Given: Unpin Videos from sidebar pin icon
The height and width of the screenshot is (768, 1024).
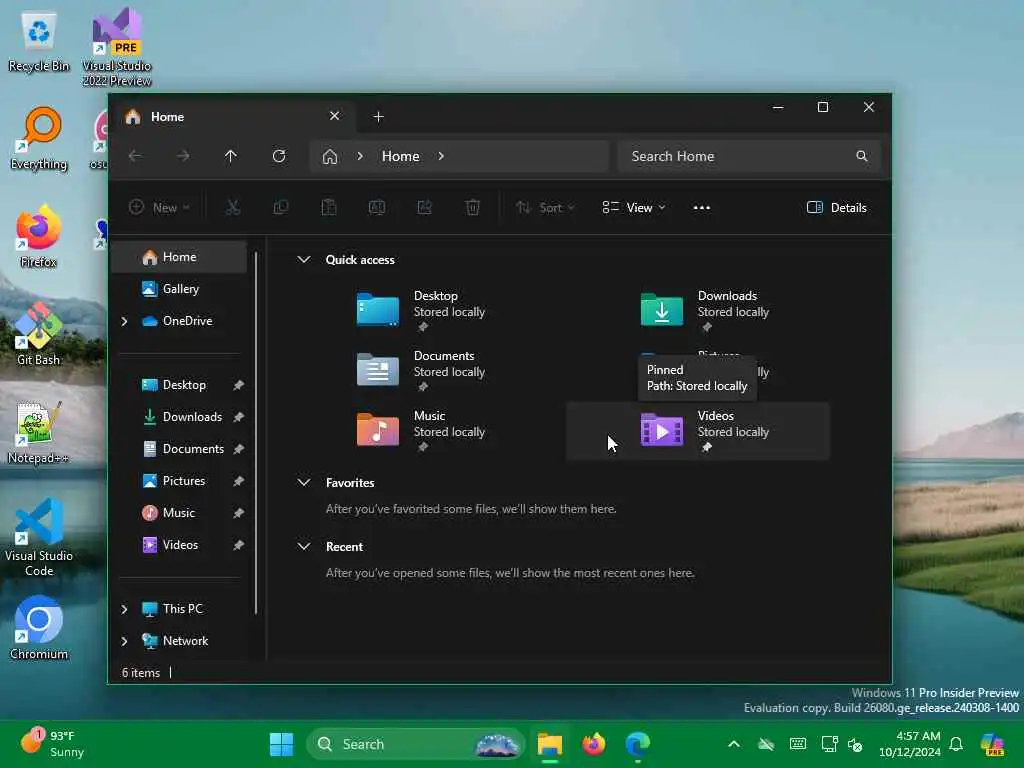Looking at the screenshot, I should [238, 545].
